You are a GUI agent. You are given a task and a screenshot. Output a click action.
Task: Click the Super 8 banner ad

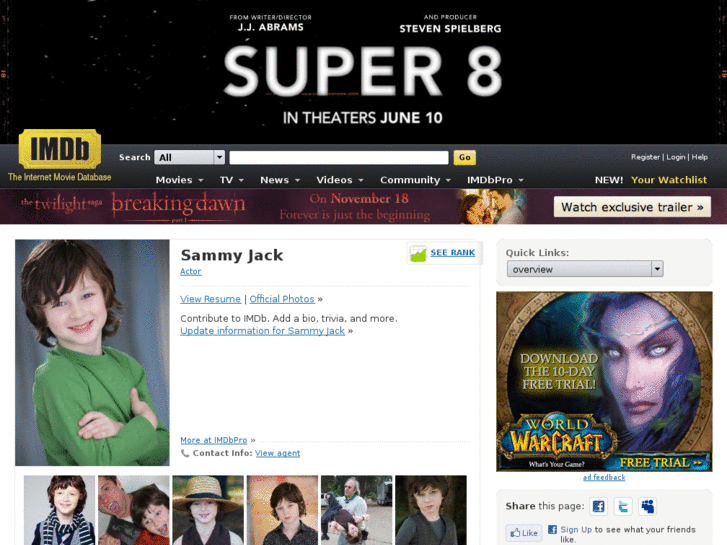tap(364, 70)
